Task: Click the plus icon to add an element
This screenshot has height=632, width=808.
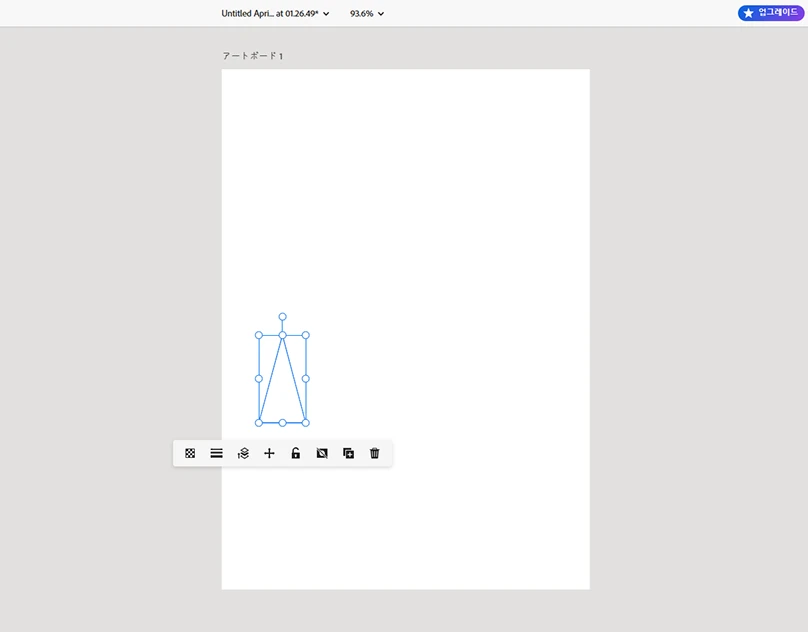Action: (269, 453)
